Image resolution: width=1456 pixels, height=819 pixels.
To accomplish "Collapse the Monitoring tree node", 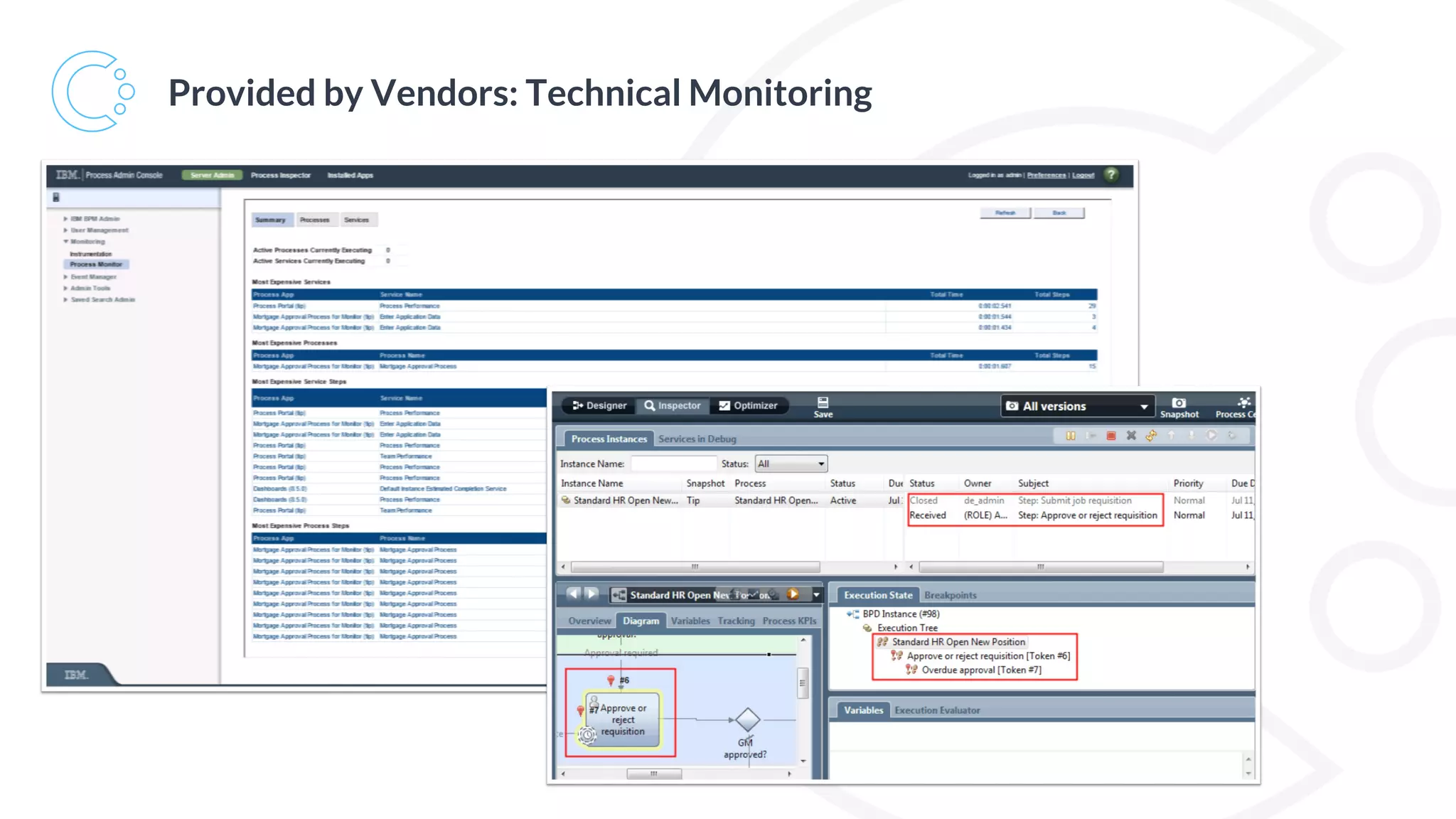I will click(65, 242).
